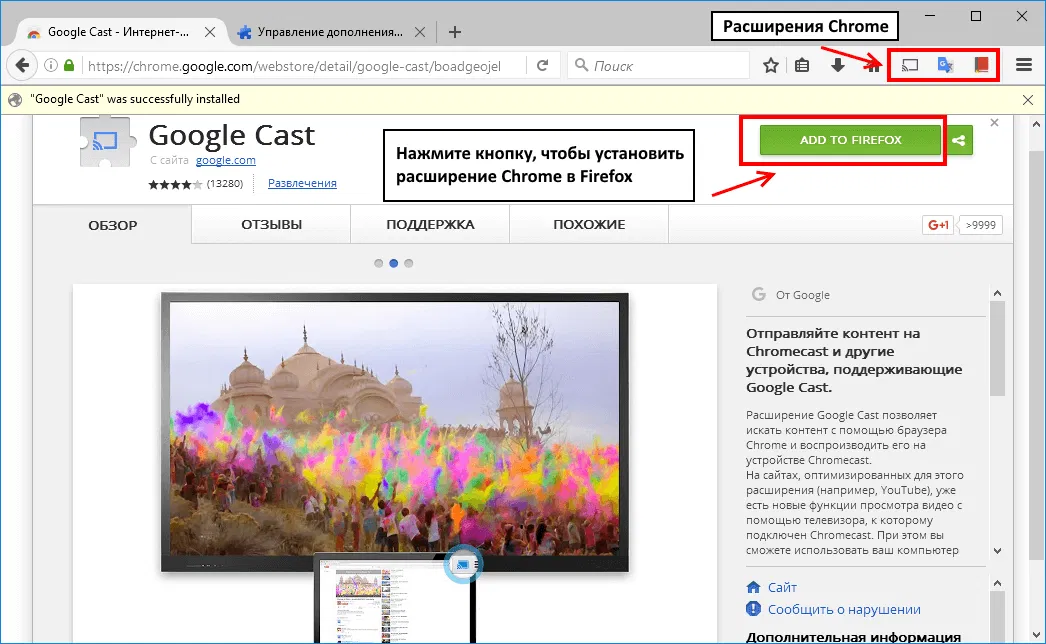The height and width of the screenshot is (644, 1046).
Task: Switch to the ОТЗЫВЫ tab
Action: pos(270,225)
